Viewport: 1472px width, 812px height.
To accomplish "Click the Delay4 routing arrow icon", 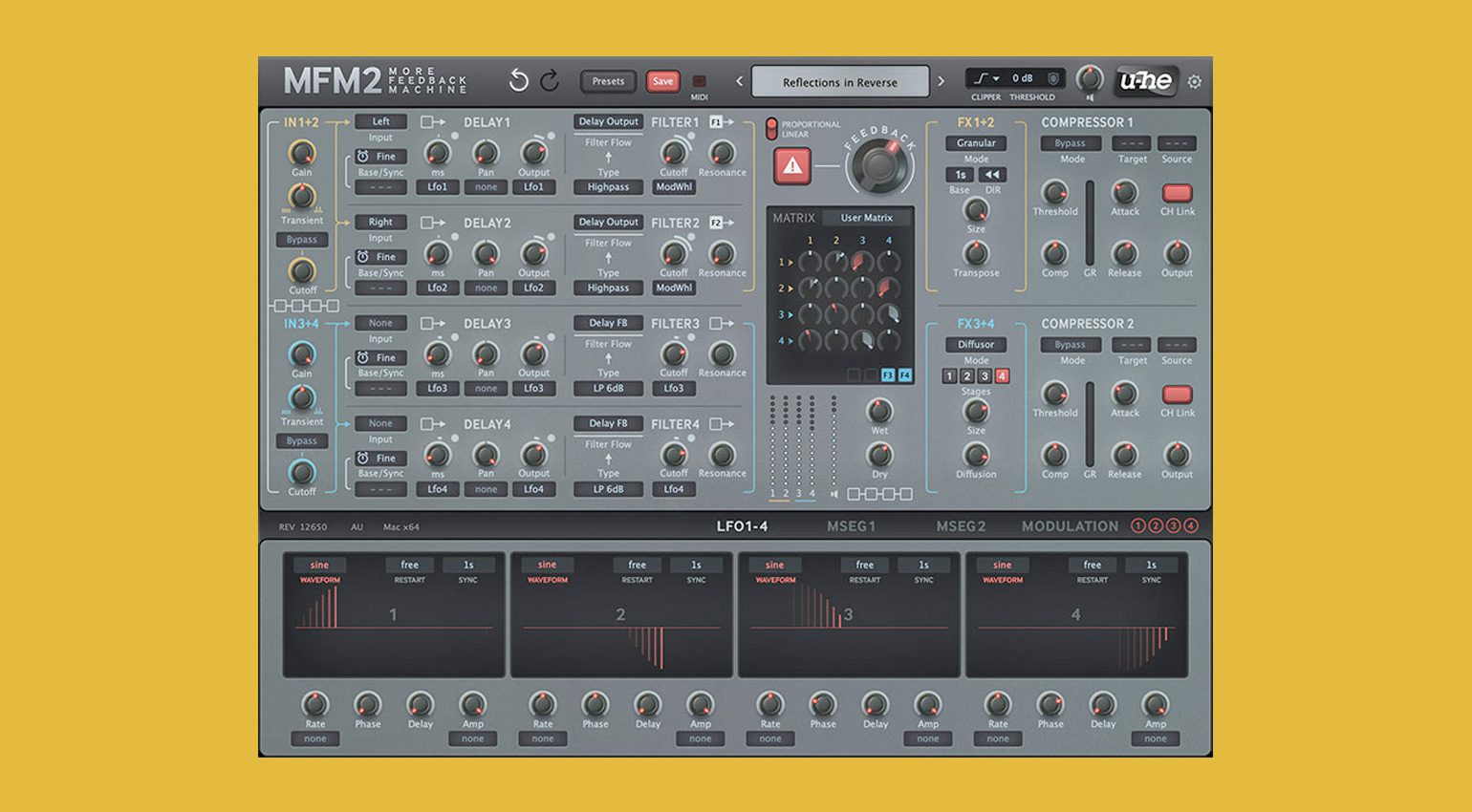I will point(433,423).
